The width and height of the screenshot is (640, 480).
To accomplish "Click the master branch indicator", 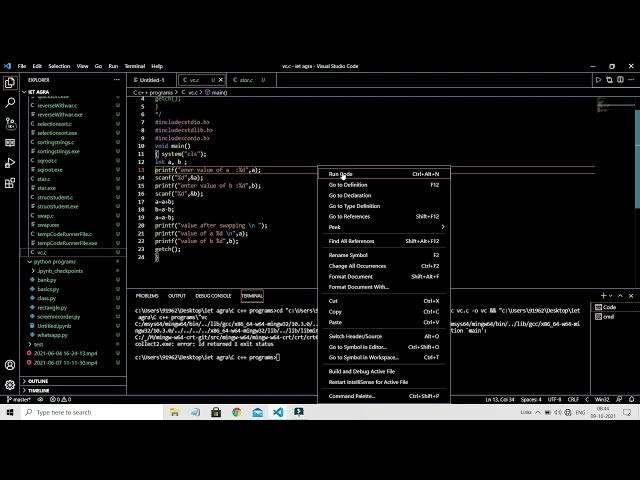I will [x=19, y=399].
